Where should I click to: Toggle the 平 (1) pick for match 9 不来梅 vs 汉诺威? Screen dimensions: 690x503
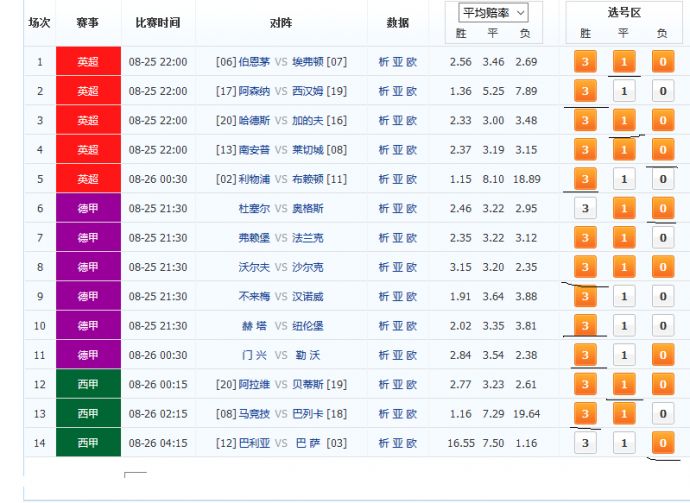pos(624,297)
